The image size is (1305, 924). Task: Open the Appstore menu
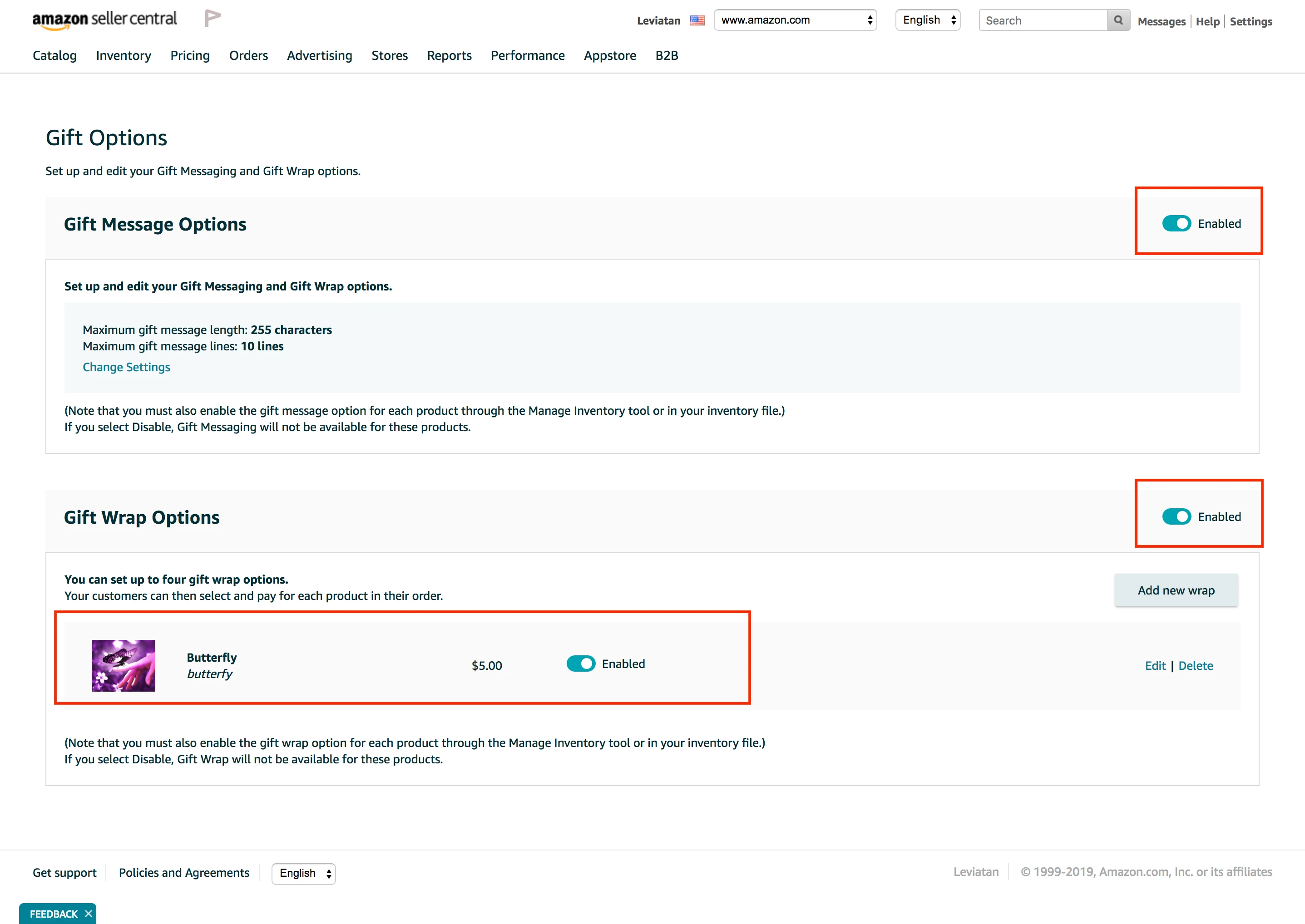point(610,55)
